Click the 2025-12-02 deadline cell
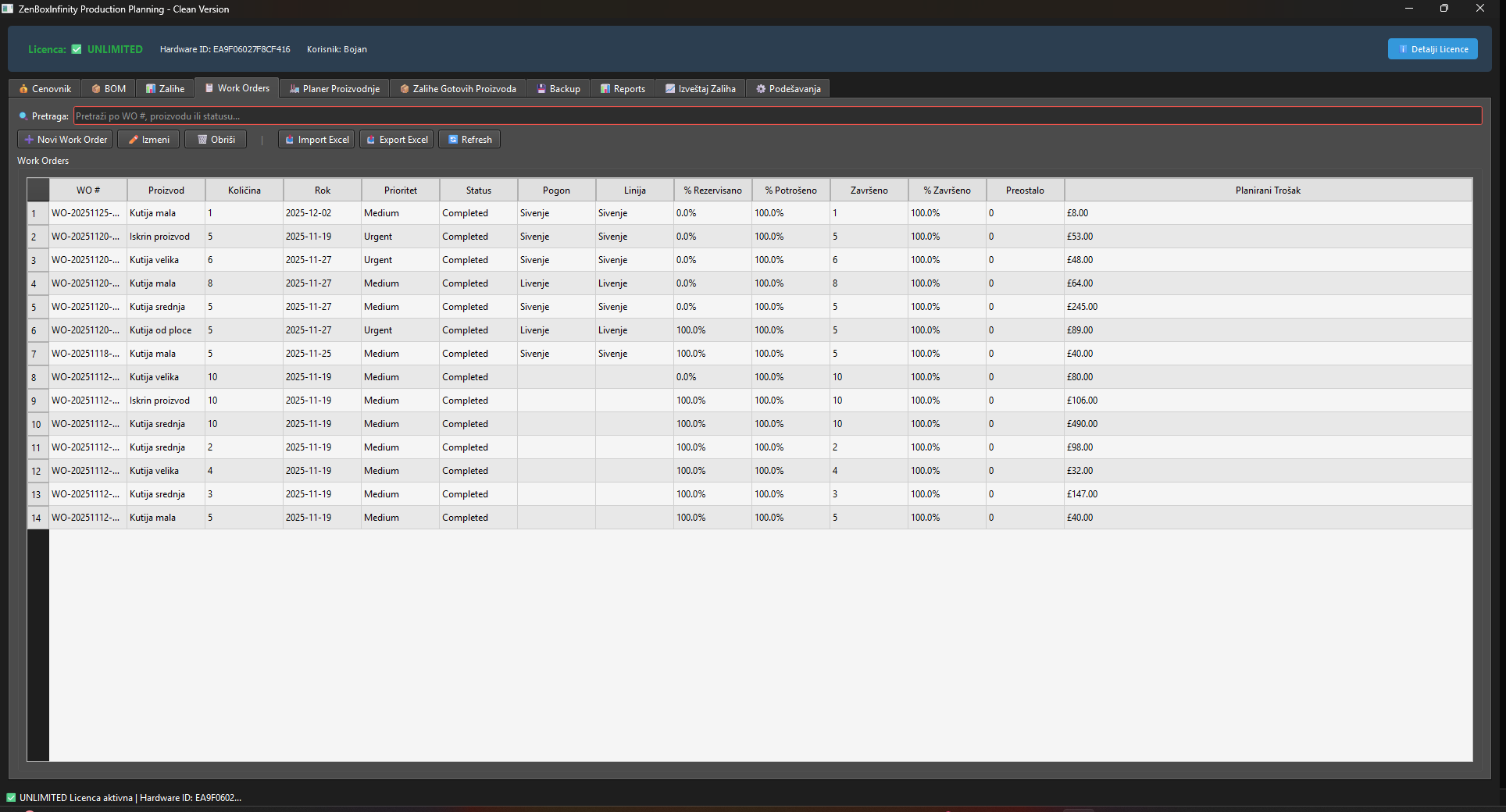The image size is (1506, 812). 323,213
